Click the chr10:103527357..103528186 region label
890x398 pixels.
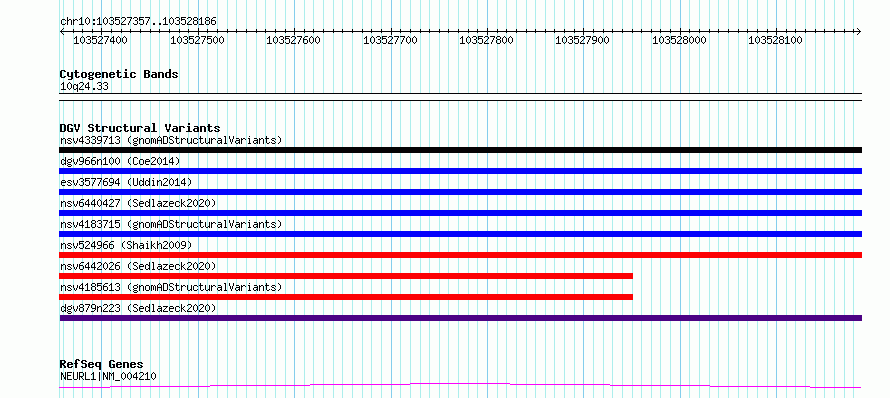coord(138,22)
